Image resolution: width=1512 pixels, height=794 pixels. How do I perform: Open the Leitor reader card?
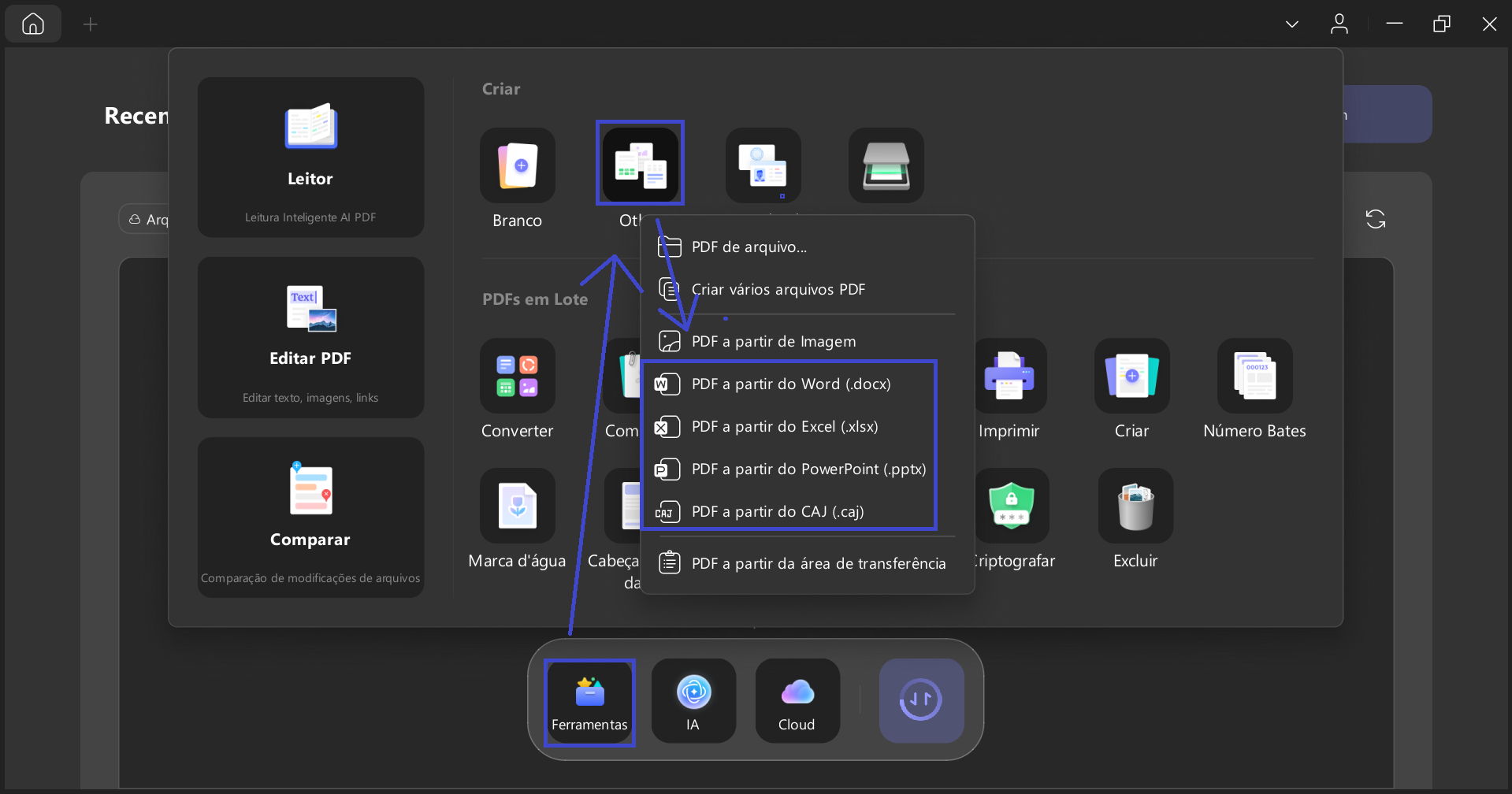pyautogui.click(x=310, y=157)
